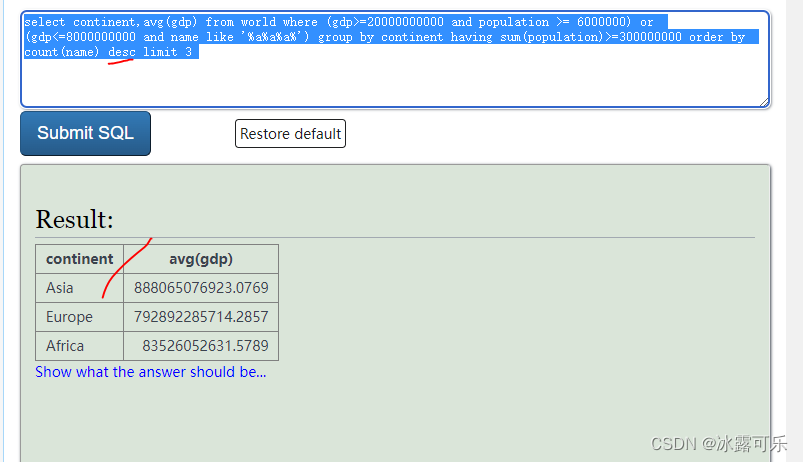Click the Restore default button
Image resolution: width=803 pixels, height=462 pixels.
(x=290, y=134)
